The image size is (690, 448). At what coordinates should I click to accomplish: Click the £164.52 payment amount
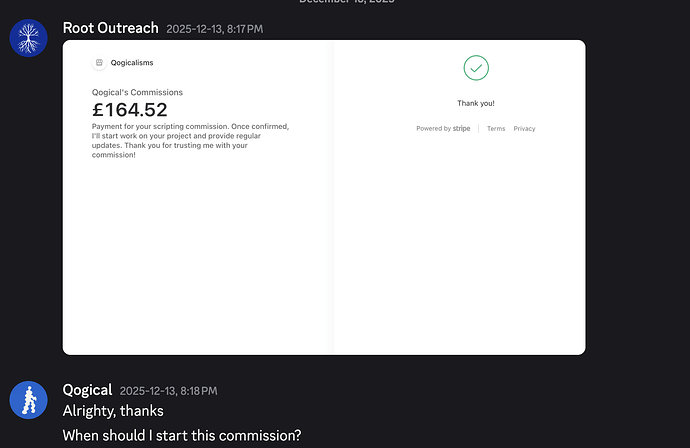[130, 110]
